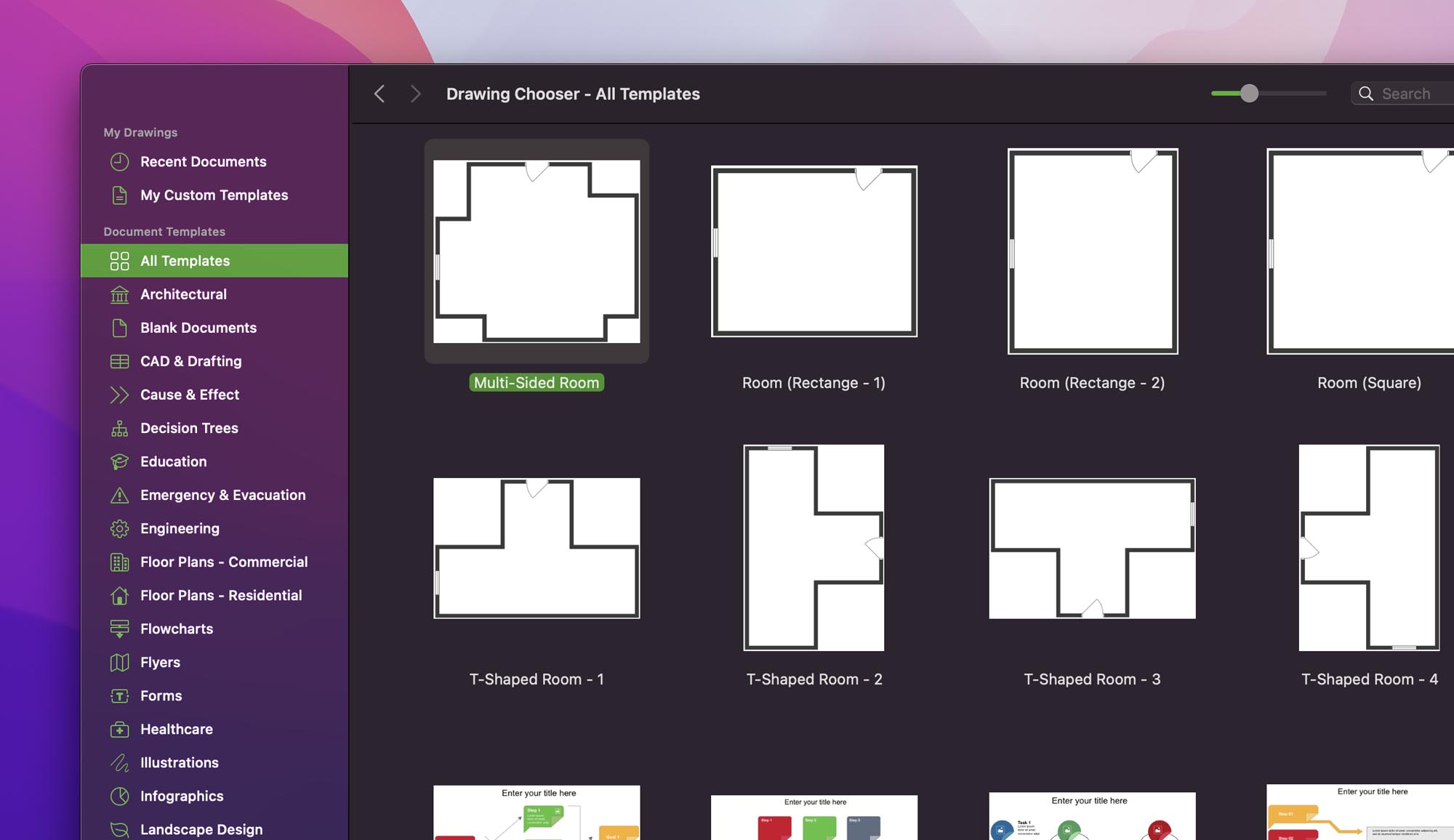Drag the zoom level slider control
The height and width of the screenshot is (840, 1454).
(1249, 92)
